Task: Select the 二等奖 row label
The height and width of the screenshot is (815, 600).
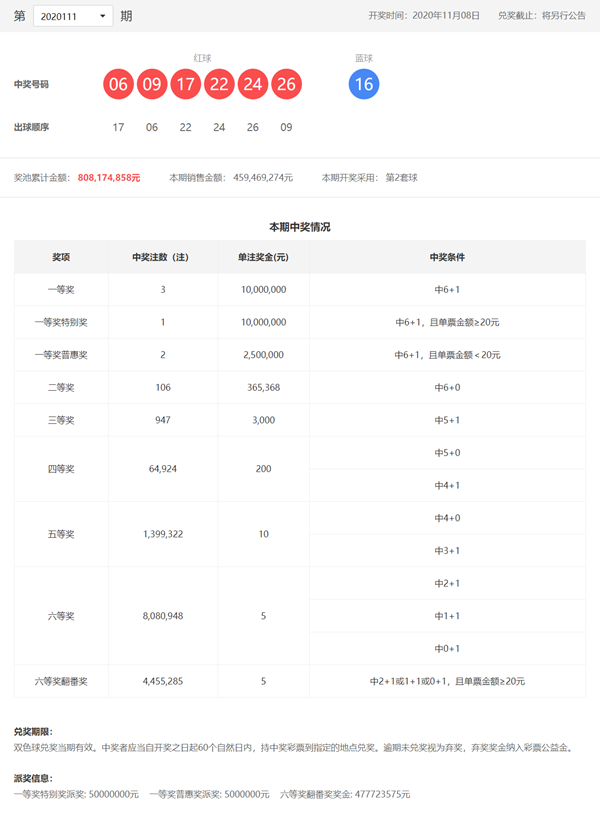Action: 61,387
